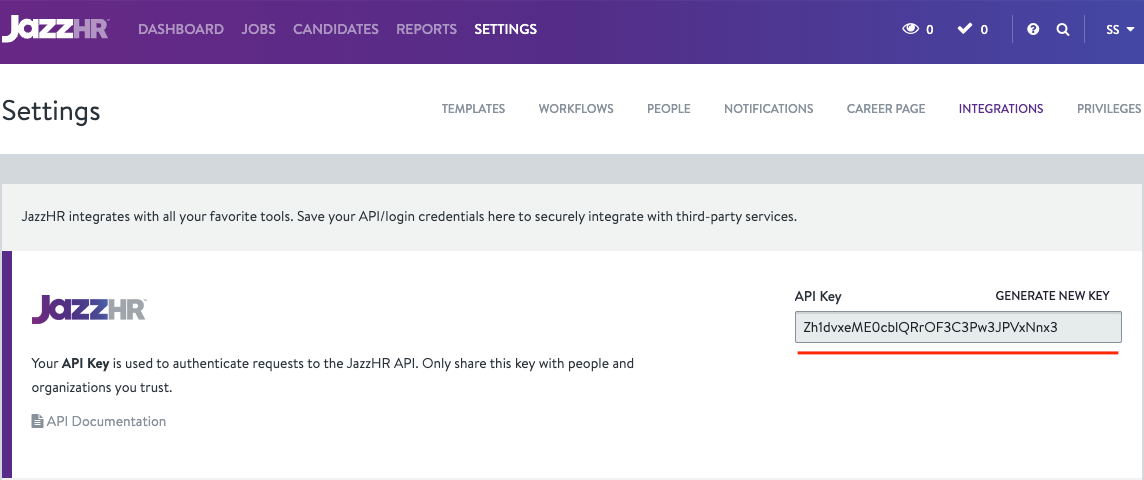The image size is (1144, 480).
Task: Switch to the Workflows tab
Action: [576, 109]
